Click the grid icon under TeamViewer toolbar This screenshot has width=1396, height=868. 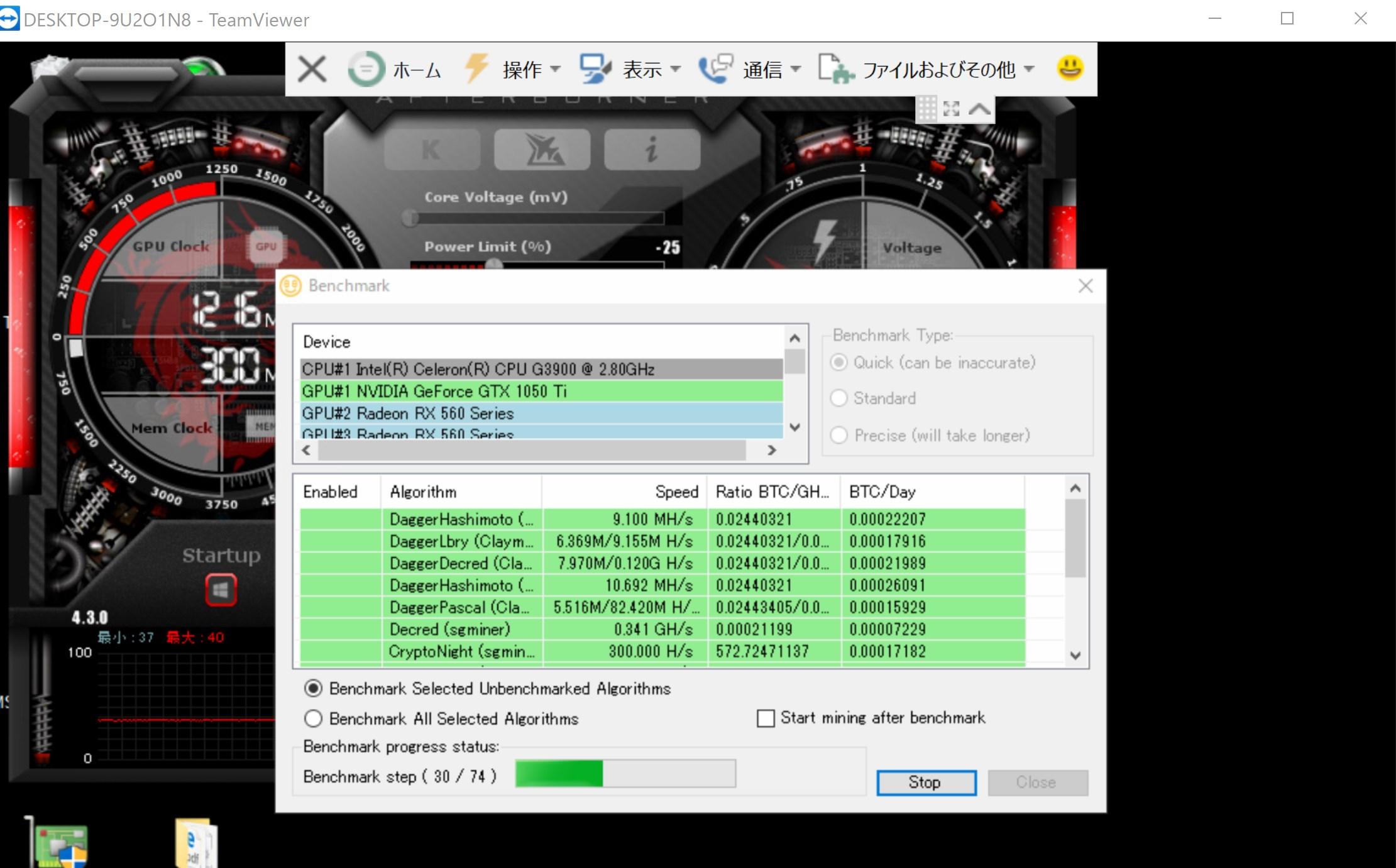[926, 109]
